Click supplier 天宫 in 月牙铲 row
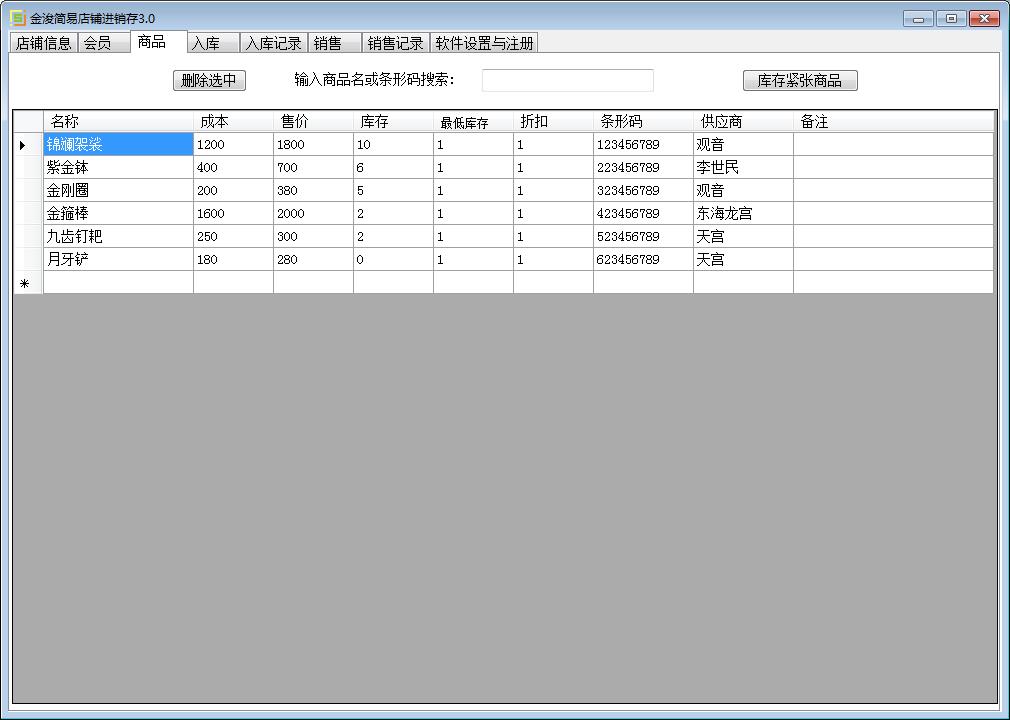The height and width of the screenshot is (720, 1010). (743, 260)
